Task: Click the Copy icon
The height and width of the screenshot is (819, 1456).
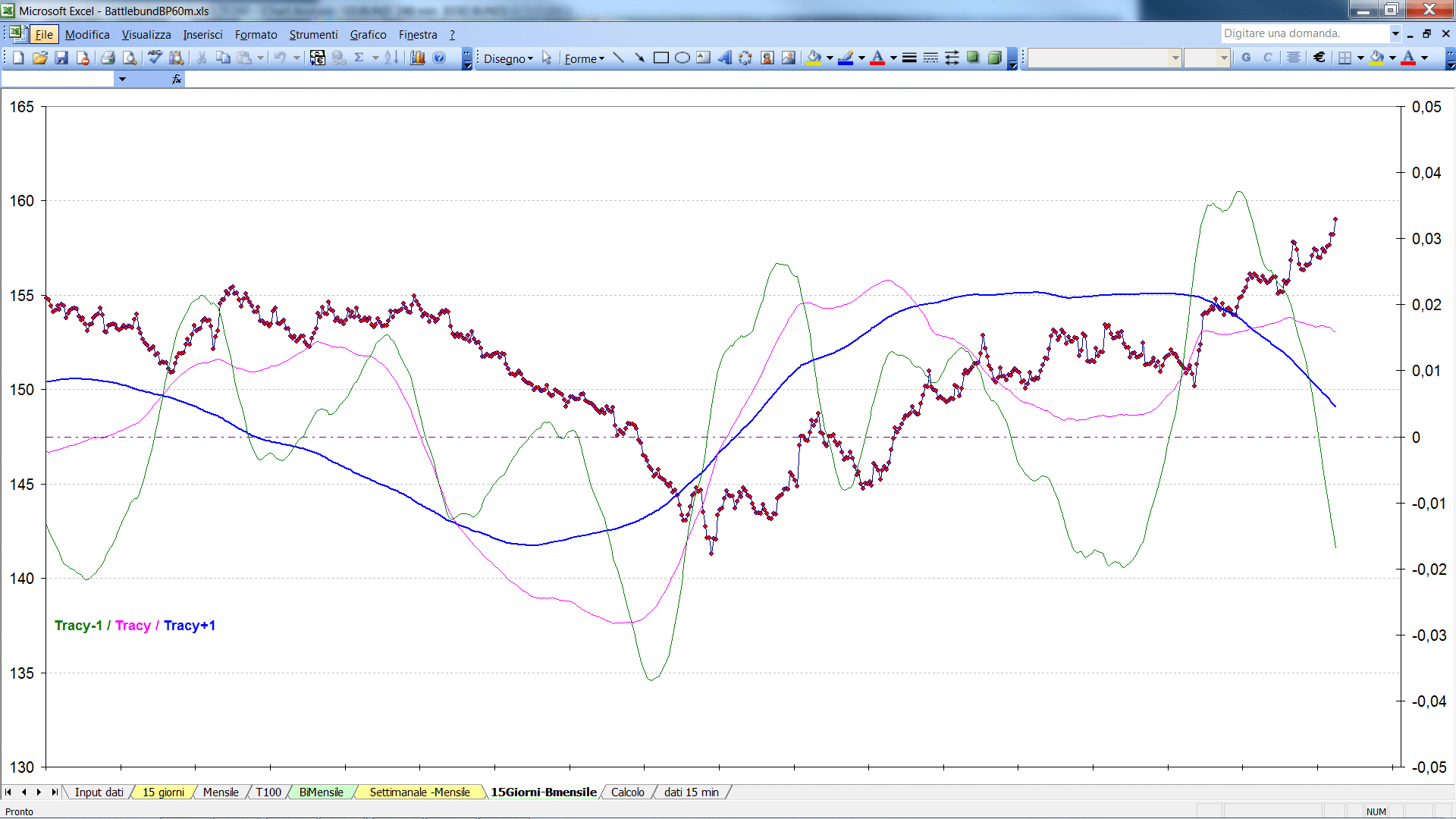Action: [x=223, y=58]
